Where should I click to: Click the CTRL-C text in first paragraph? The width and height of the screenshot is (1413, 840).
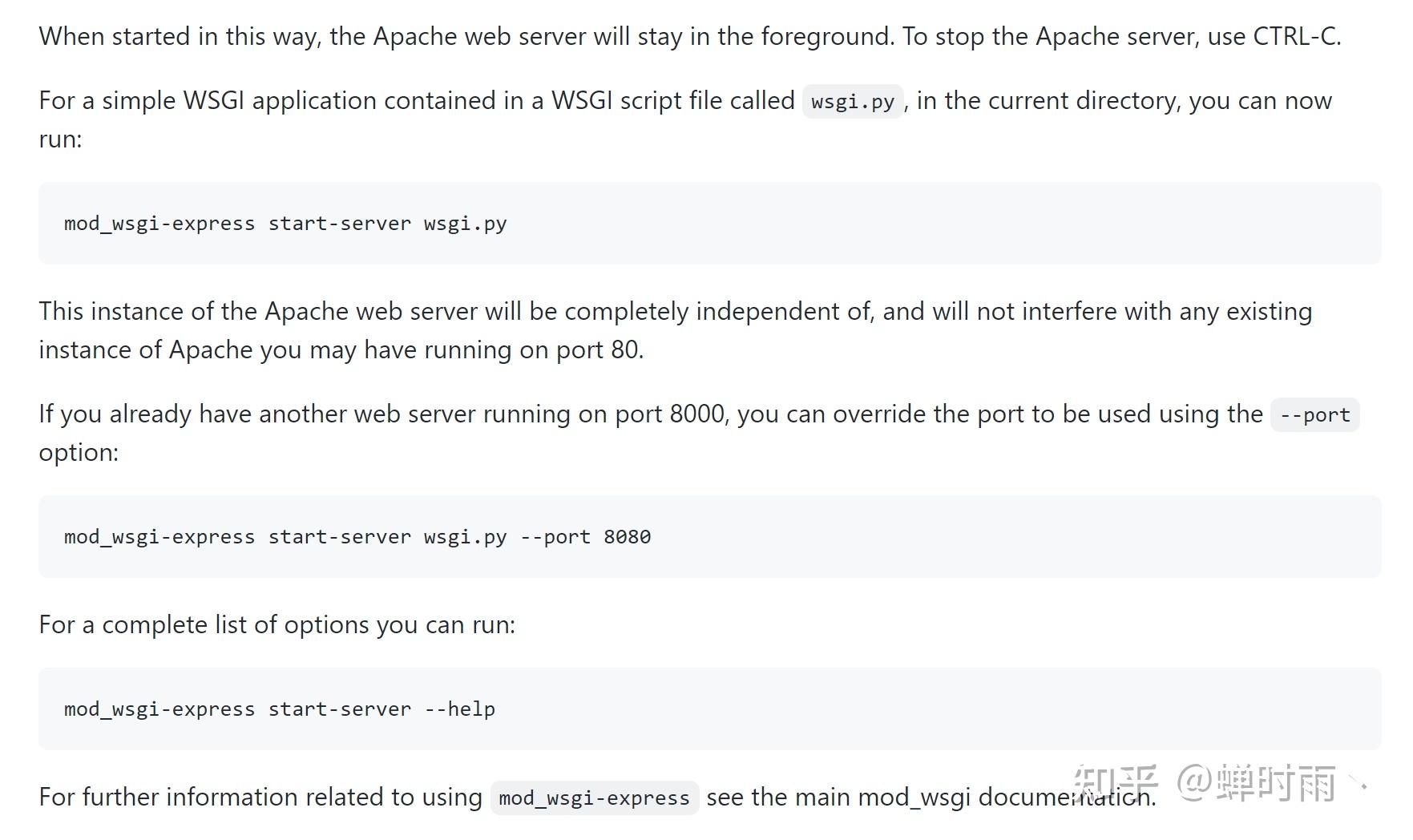(x=1296, y=37)
